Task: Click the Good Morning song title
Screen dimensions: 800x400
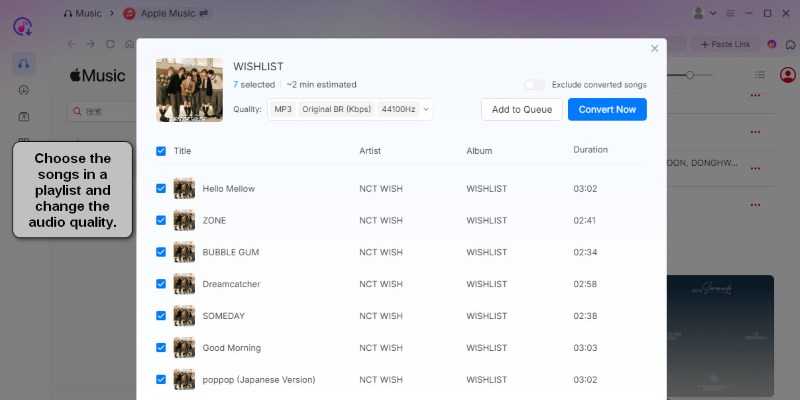Action: click(x=232, y=348)
